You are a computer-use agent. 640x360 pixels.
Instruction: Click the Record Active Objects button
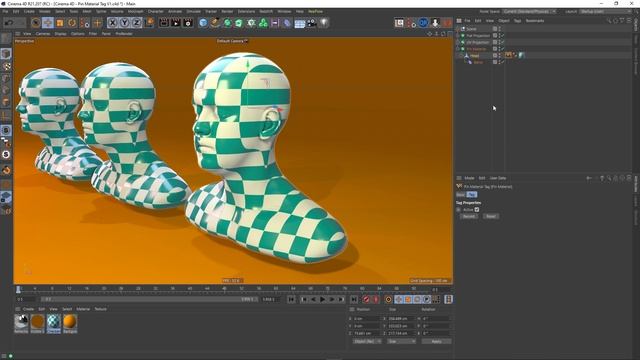[366, 300]
